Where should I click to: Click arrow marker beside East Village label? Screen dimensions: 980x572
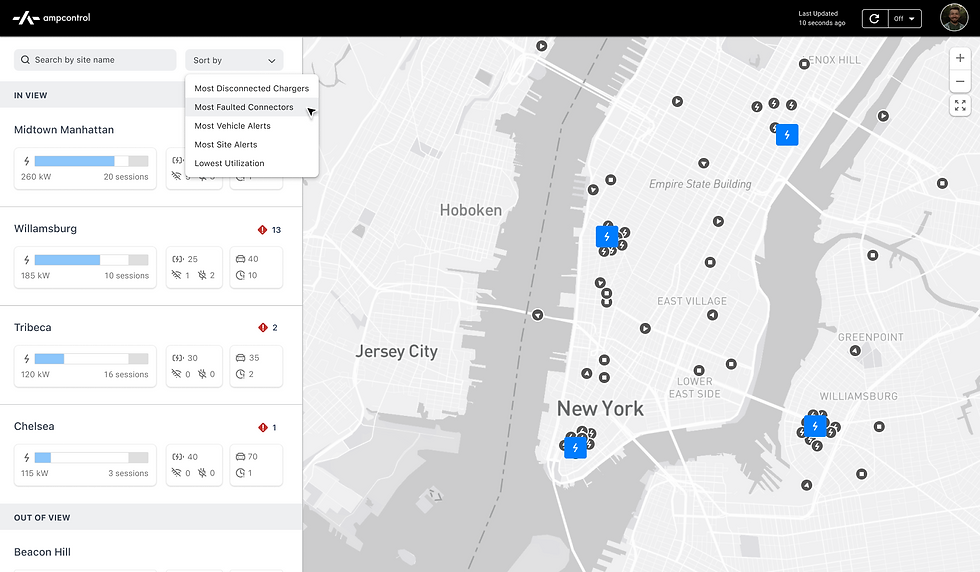[712, 315]
